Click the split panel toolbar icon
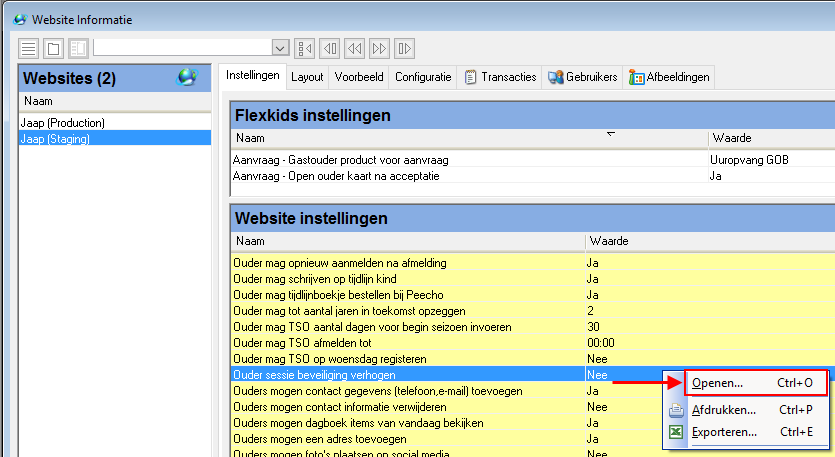835x457 pixels. [x=77, y=48]
